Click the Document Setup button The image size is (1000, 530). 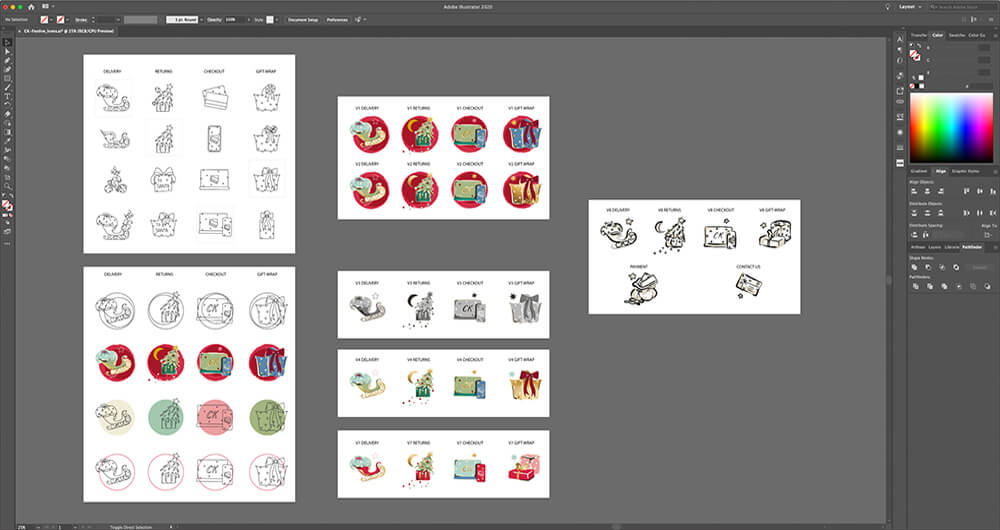[303, 19]
